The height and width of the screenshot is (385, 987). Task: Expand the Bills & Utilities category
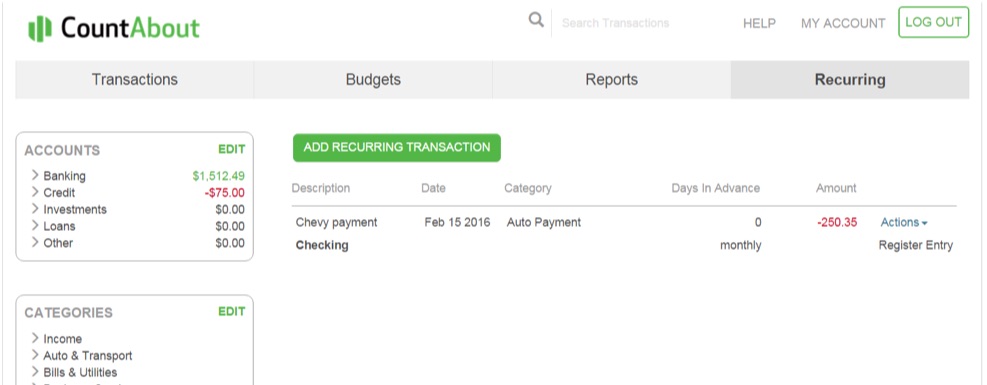(x=35, y=372)
